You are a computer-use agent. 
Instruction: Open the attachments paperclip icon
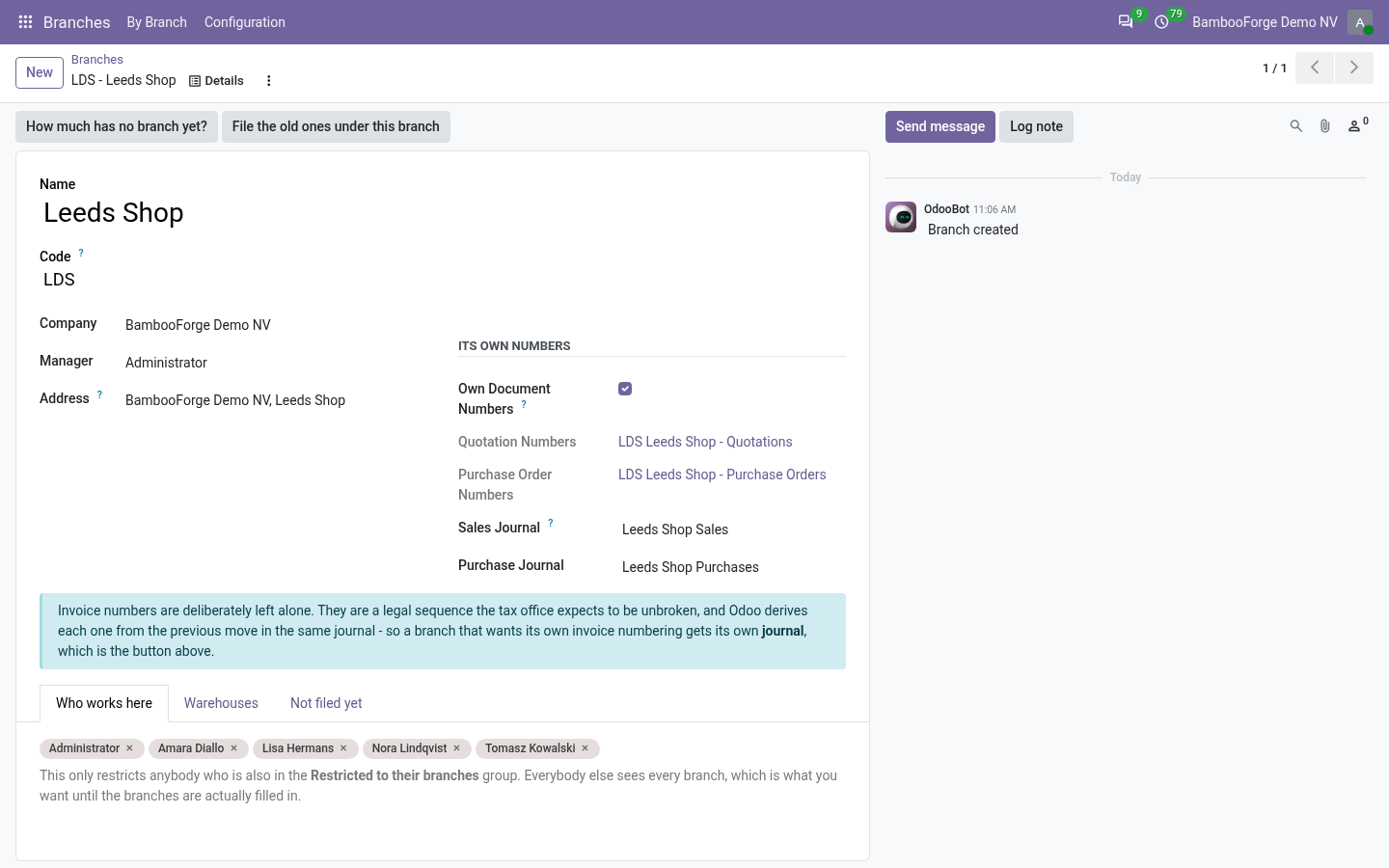coord(1325,126)
